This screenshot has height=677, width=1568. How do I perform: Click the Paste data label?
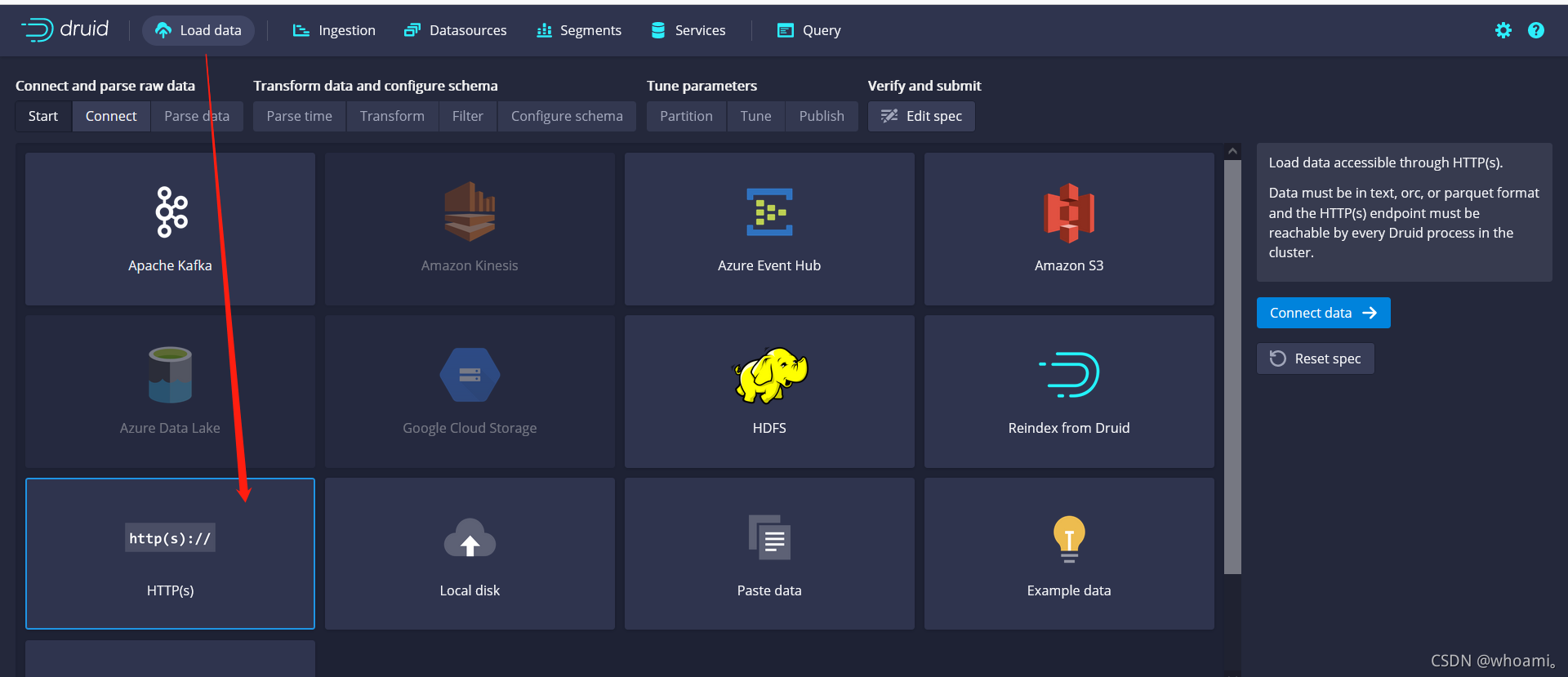(769, 590)
